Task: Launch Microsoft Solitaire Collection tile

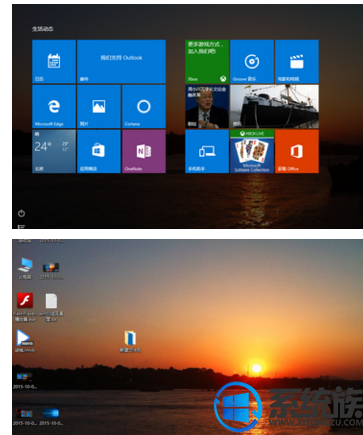Action: [252, 151]
